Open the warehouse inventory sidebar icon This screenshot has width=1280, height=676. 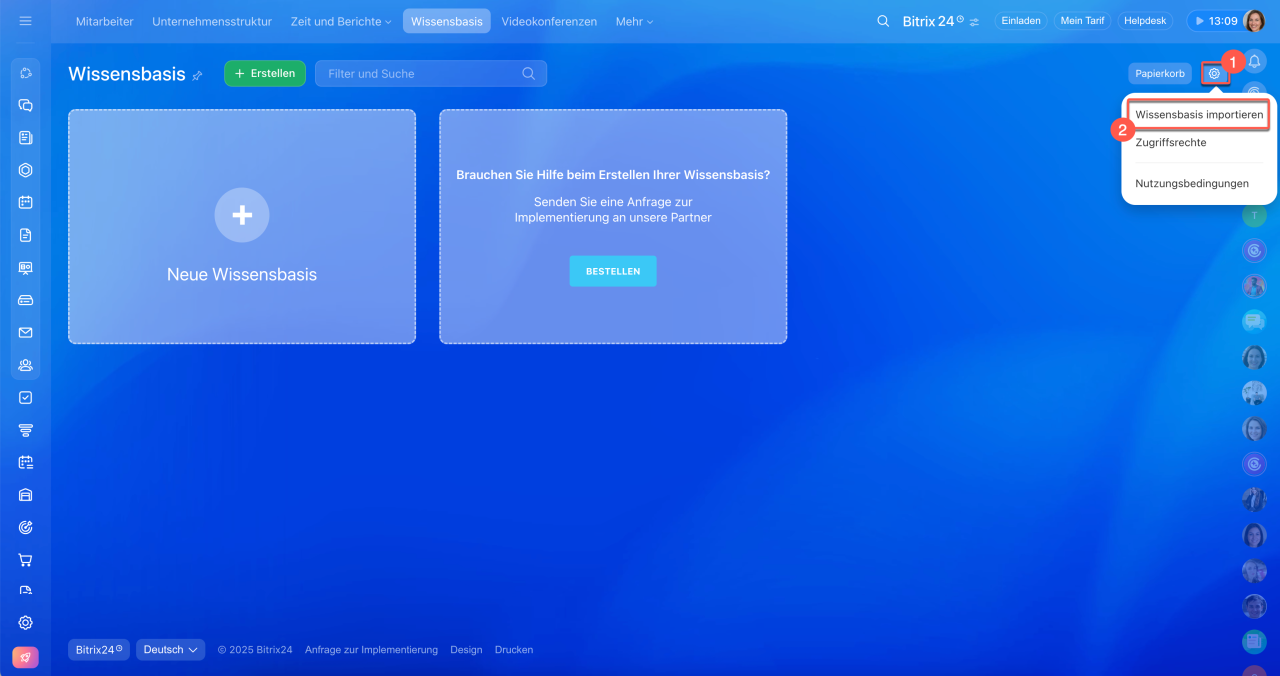tap(26, 495)
